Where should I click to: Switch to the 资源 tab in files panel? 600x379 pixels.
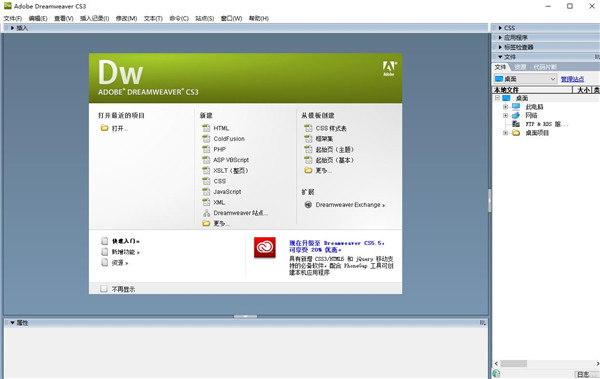pyautogui.click(x=520, y=67)
